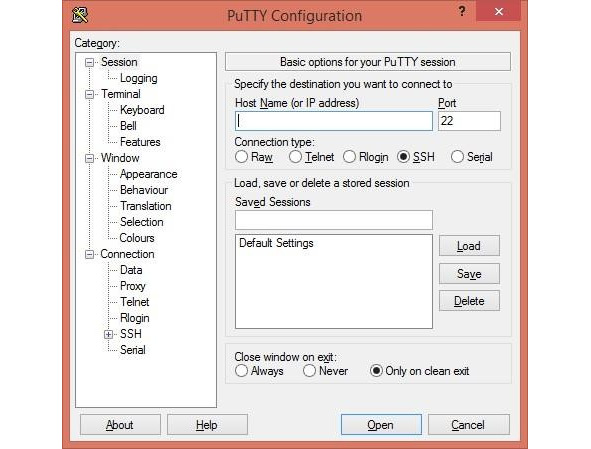591x449 pixels.
Task: Collapse the Window tree node
Action: coord(89,158)
